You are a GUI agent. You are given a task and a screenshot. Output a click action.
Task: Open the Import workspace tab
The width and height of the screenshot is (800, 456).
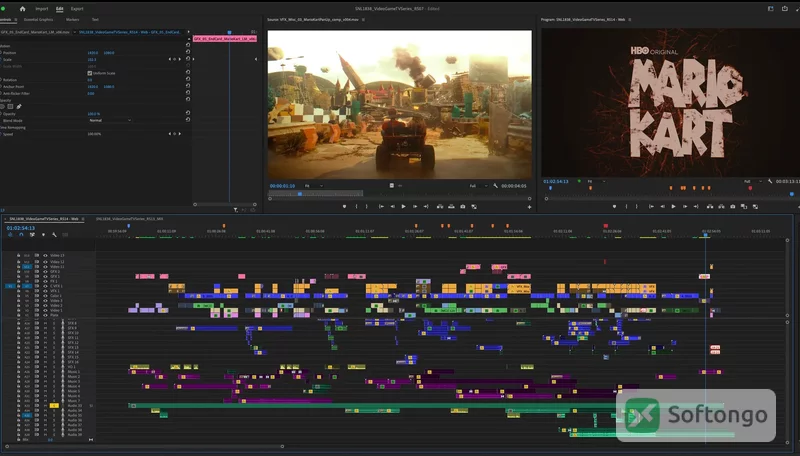pyautogui.click(x=42, y=9)
